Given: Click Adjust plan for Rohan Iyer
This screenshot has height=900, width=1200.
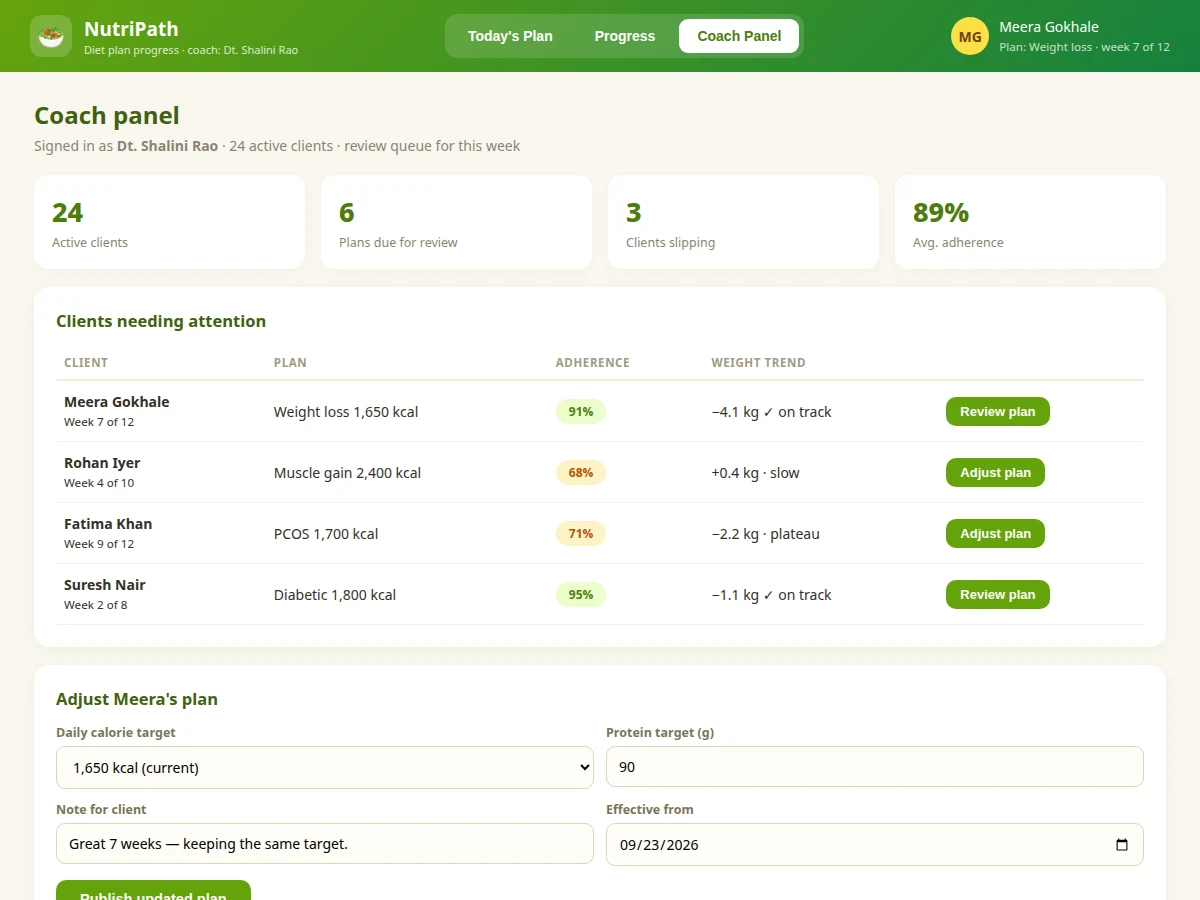Looking at the screenshot, I should click(x=995, y=473).
